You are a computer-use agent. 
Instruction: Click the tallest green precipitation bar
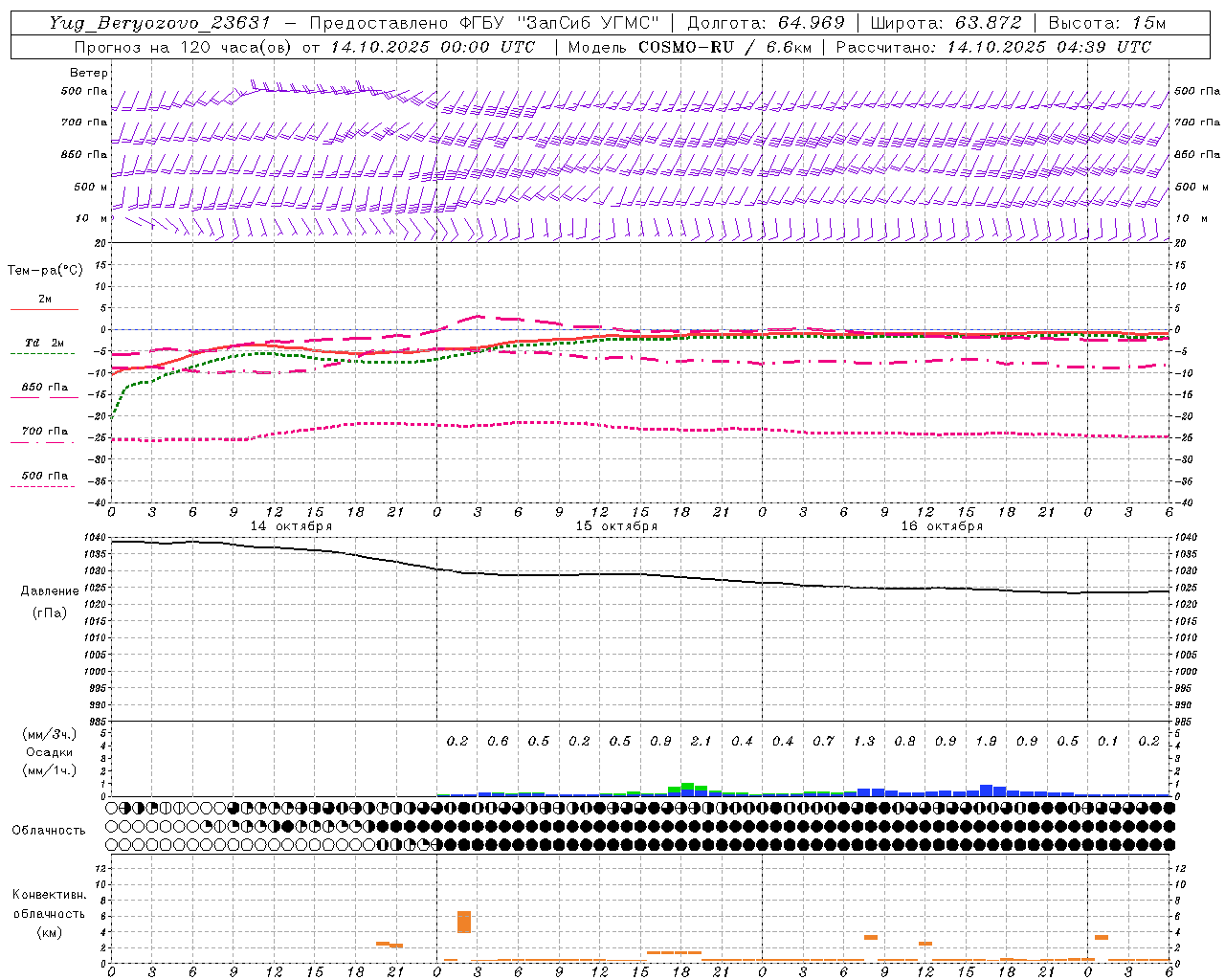pos(687,787)
